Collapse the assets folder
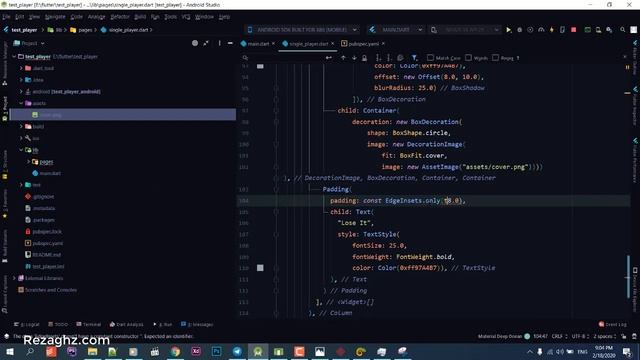Screen dimensions: 640x360 (x=21, y=103)
